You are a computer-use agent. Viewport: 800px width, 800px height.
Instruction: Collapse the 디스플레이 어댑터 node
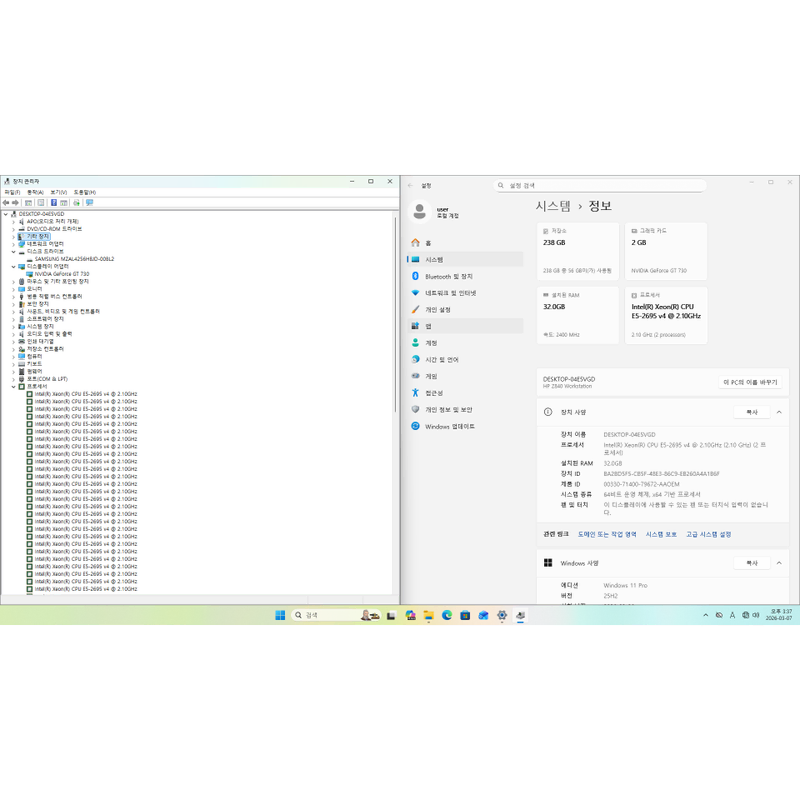pos(14,266)
